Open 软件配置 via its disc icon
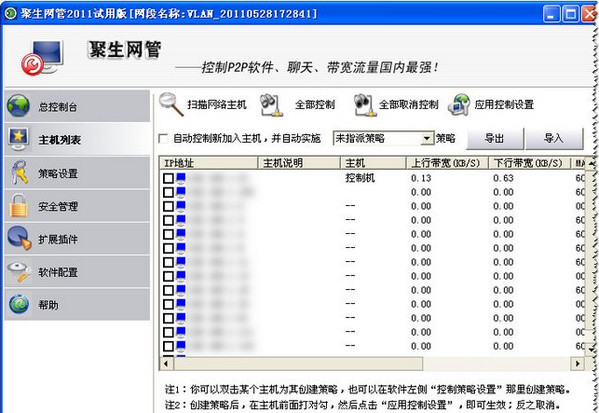The image size is (599, 413). click(x=19, y=272)
